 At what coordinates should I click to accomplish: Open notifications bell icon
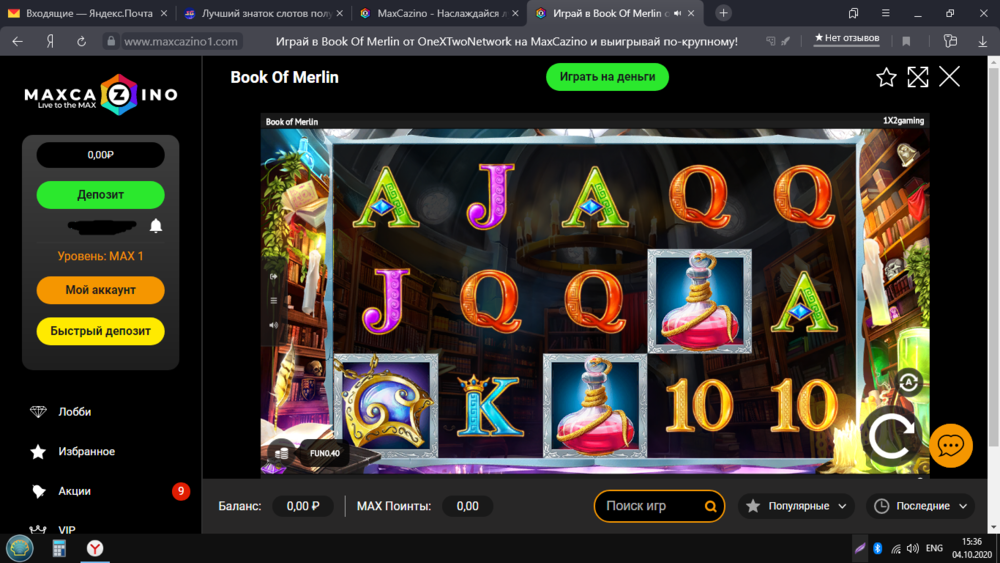[x=156, y=226]
